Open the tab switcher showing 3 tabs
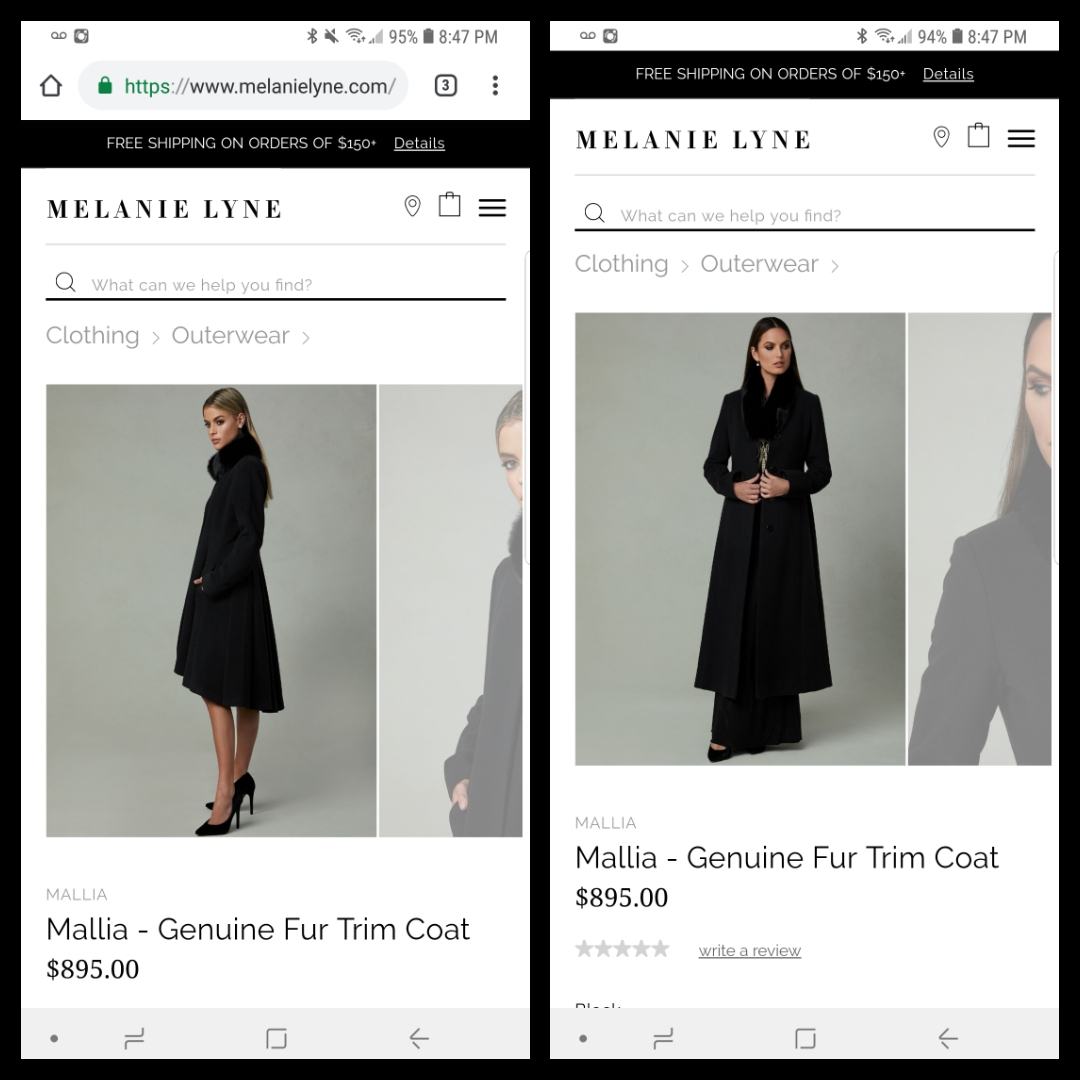 [446, 86]
